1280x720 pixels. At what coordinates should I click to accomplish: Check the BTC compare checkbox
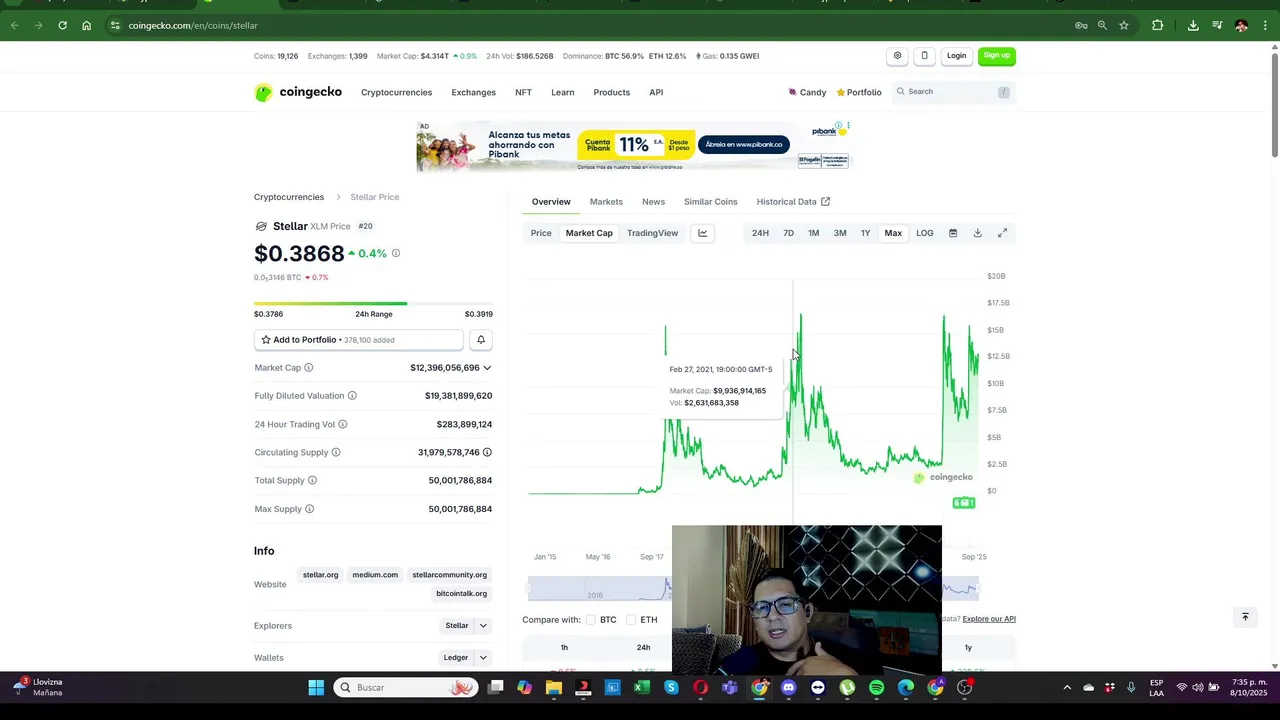591,620
